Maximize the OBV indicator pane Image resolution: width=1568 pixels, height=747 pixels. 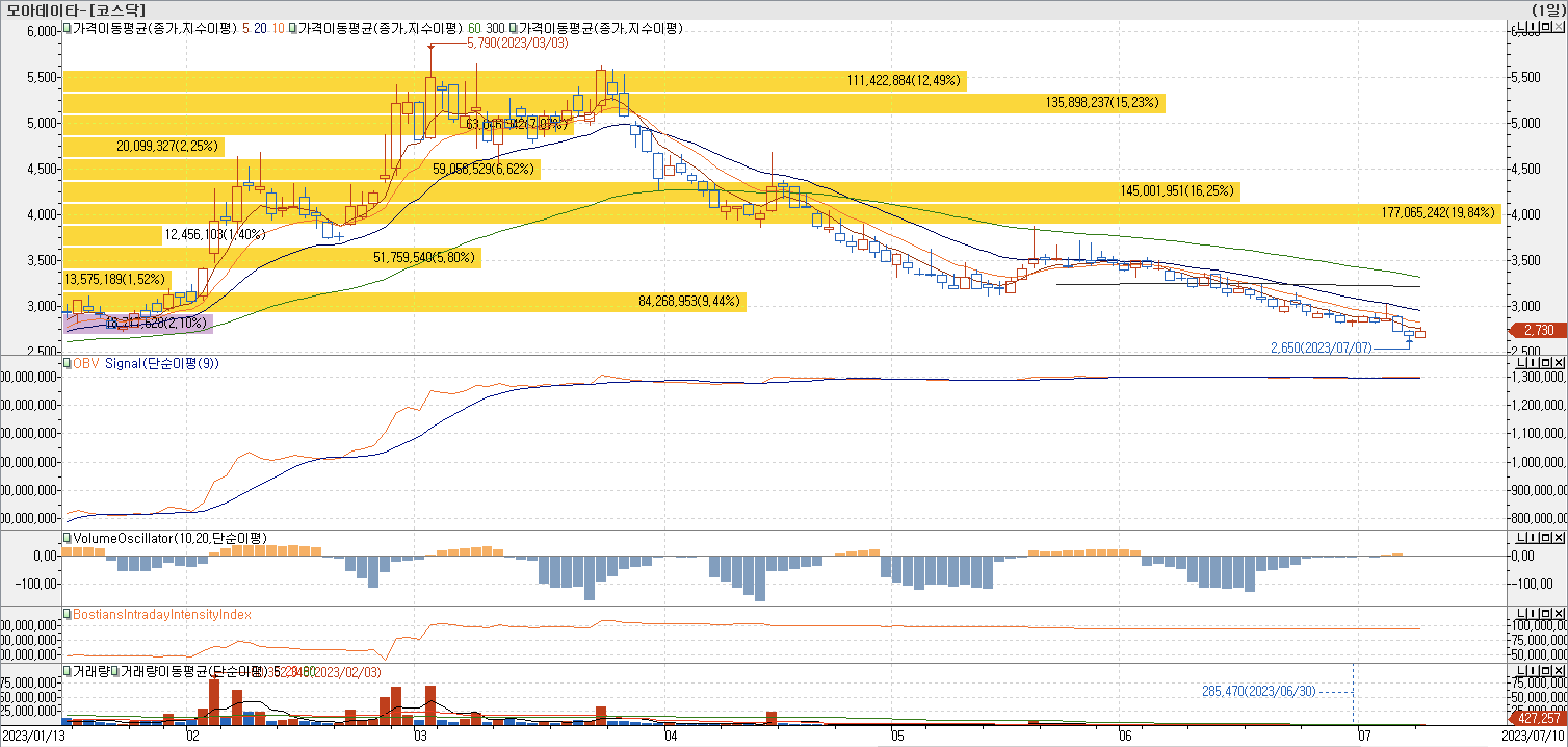pyautogui.click(x=1546, y=363)
